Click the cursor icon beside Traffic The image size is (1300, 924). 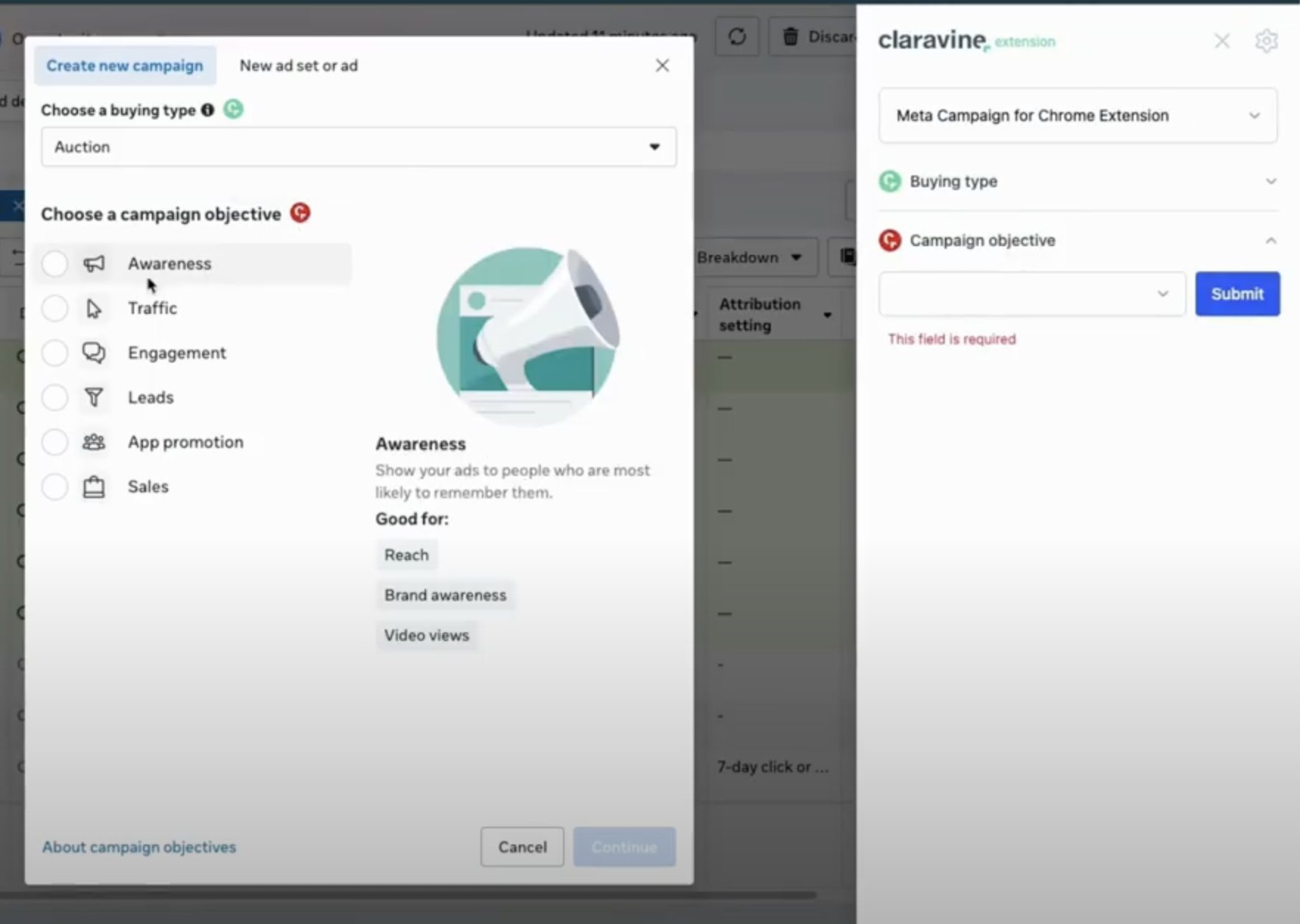pyautogui.click(x=94, y=308)
